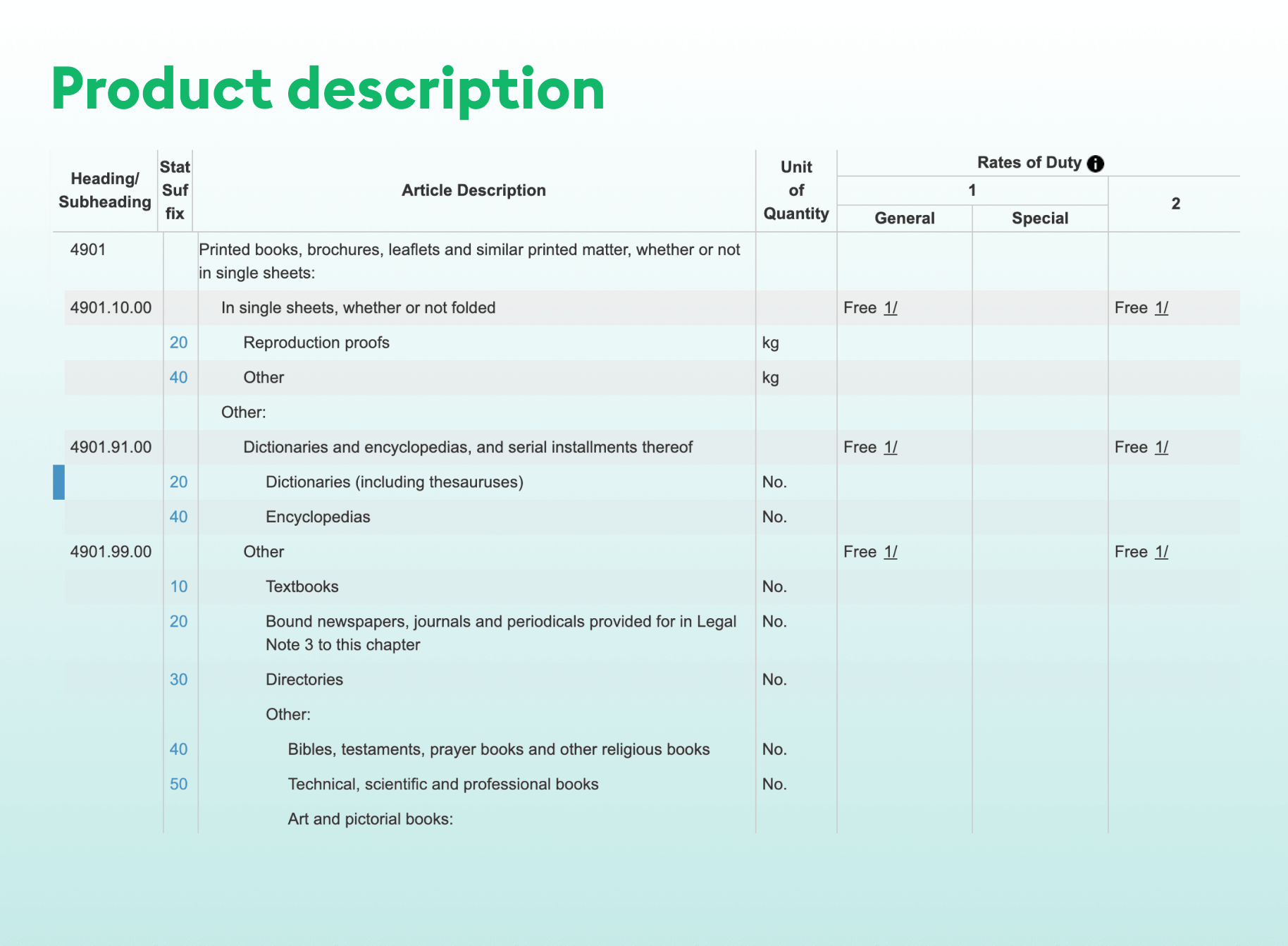Select the 4901.99.00 subheading cell
1288x946 pixels.
click(x=111, y=552)
